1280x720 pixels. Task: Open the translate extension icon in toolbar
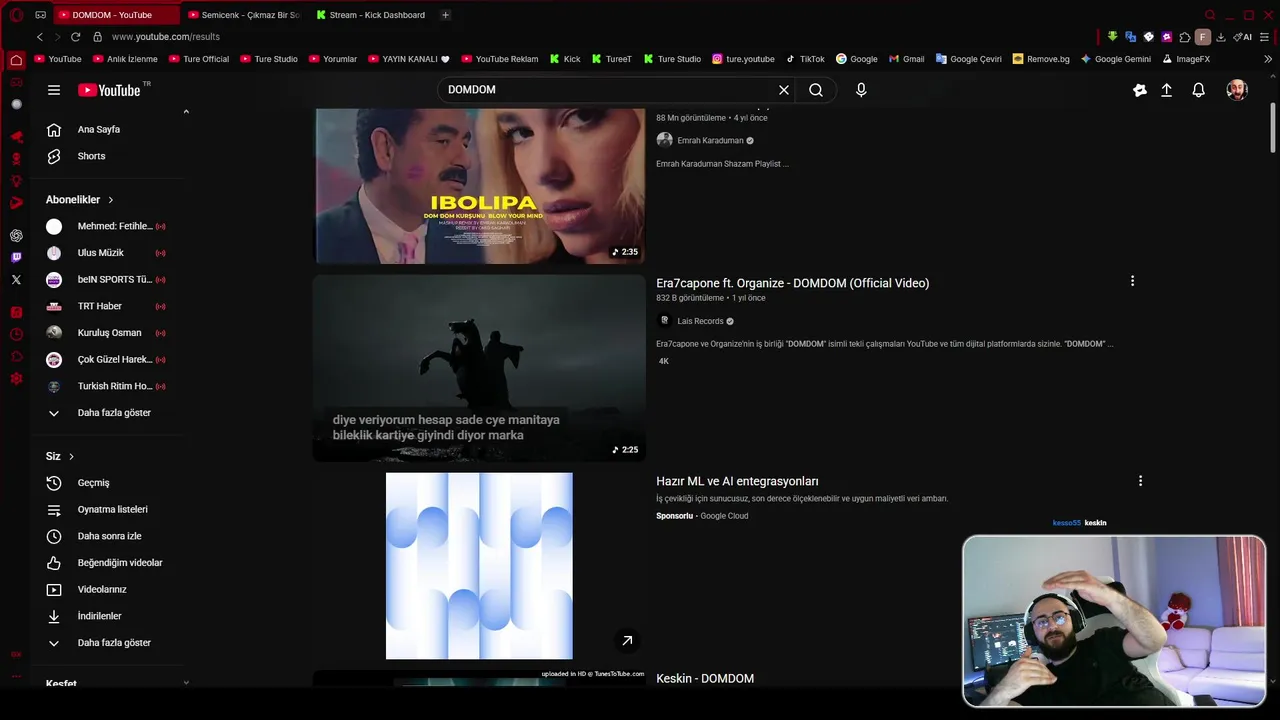1130,37
